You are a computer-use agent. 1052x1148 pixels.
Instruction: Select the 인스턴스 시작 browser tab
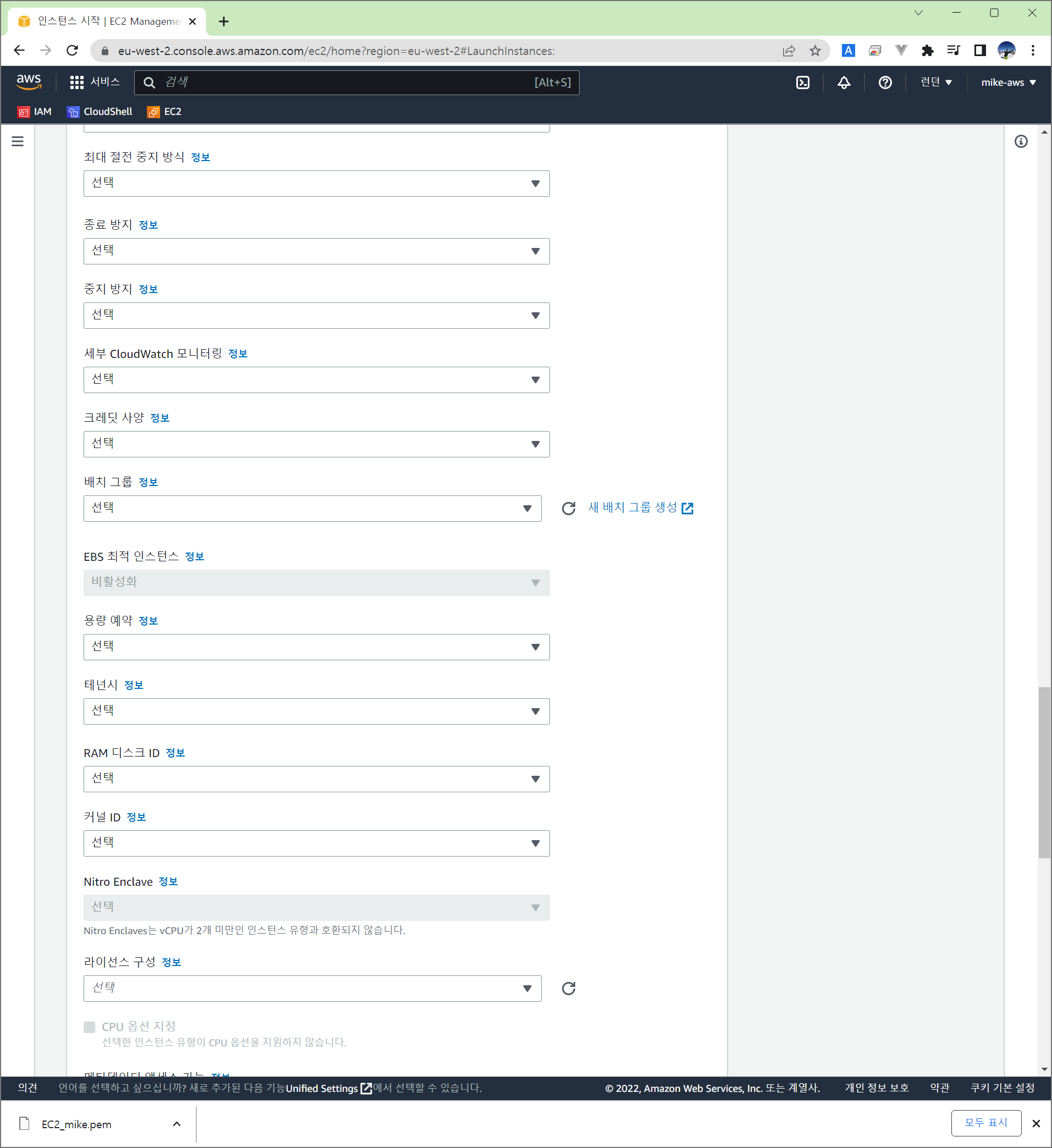pos(107,21)
